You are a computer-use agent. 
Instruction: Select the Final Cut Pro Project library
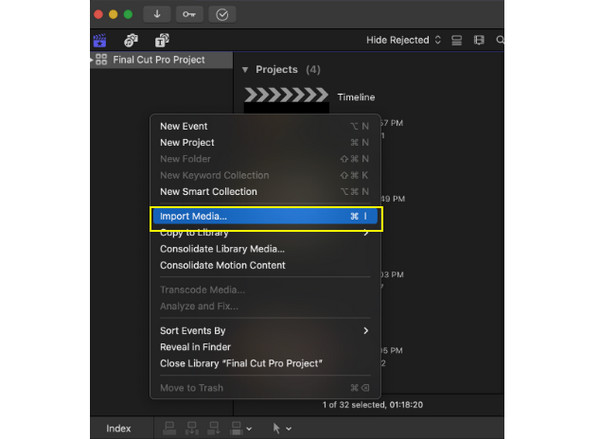click(x=161, y=60)
